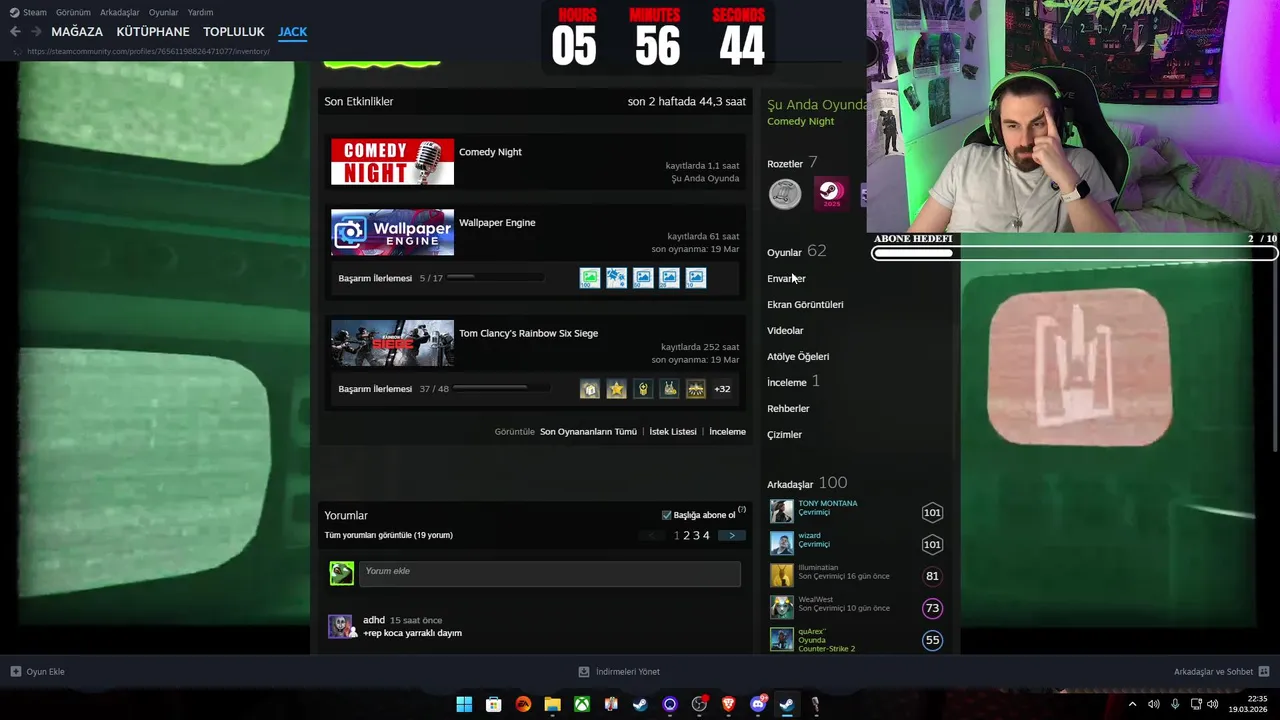Open level 81 badge beside Illuminatian
The width and height of the screenshot is (1280, 720).
(932, 576)
